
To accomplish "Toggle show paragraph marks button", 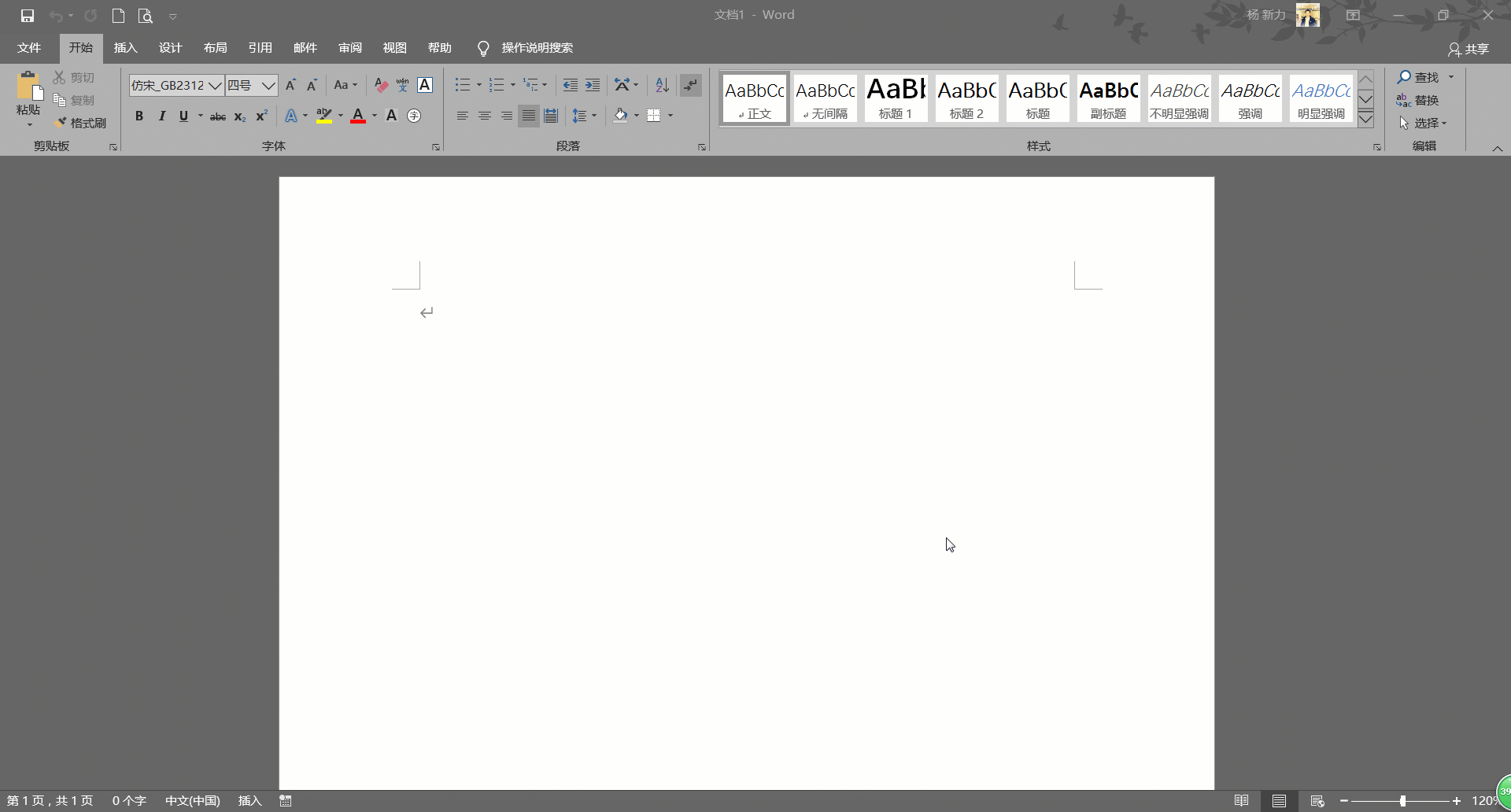I will (691, 85).
